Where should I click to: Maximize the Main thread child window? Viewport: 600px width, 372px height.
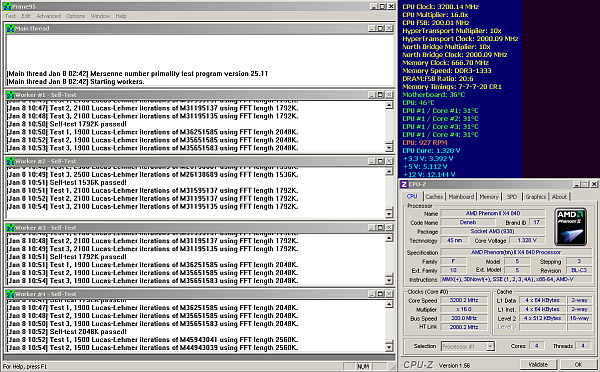coord(380,28)
